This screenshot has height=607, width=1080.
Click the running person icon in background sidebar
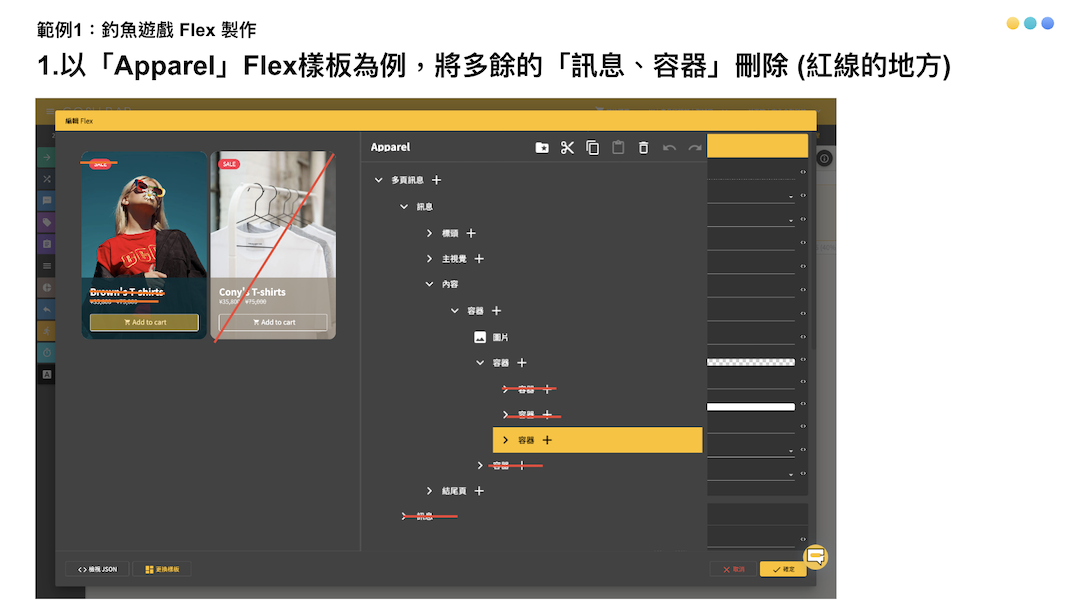coord(47,331)
